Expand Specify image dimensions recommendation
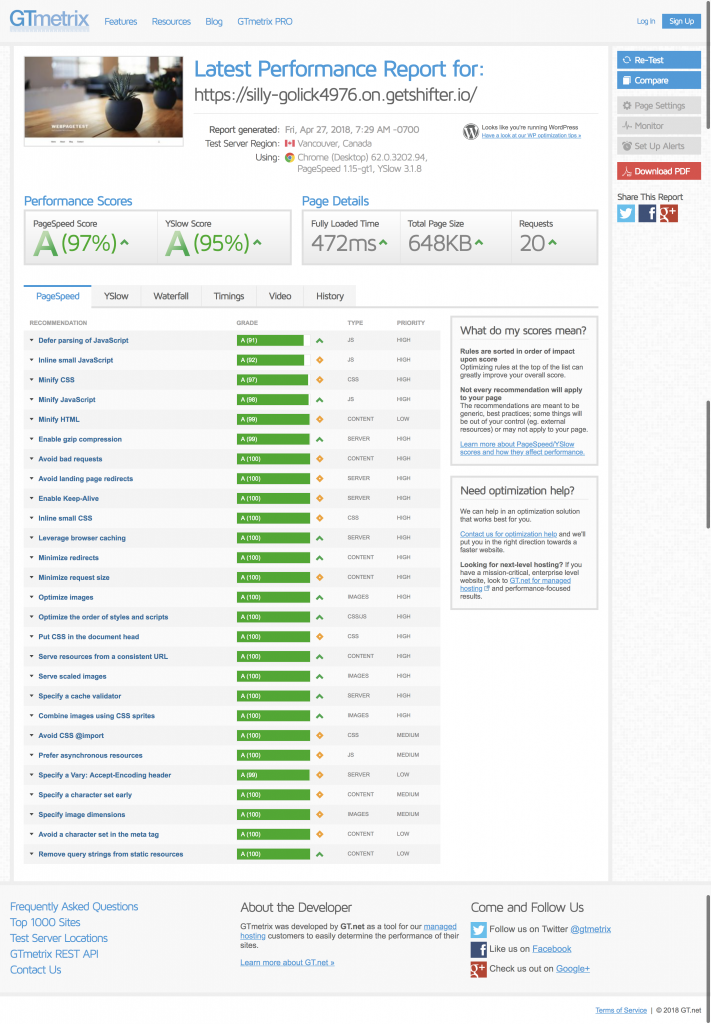Screen dimensions: 711x1024 (82, 814)
